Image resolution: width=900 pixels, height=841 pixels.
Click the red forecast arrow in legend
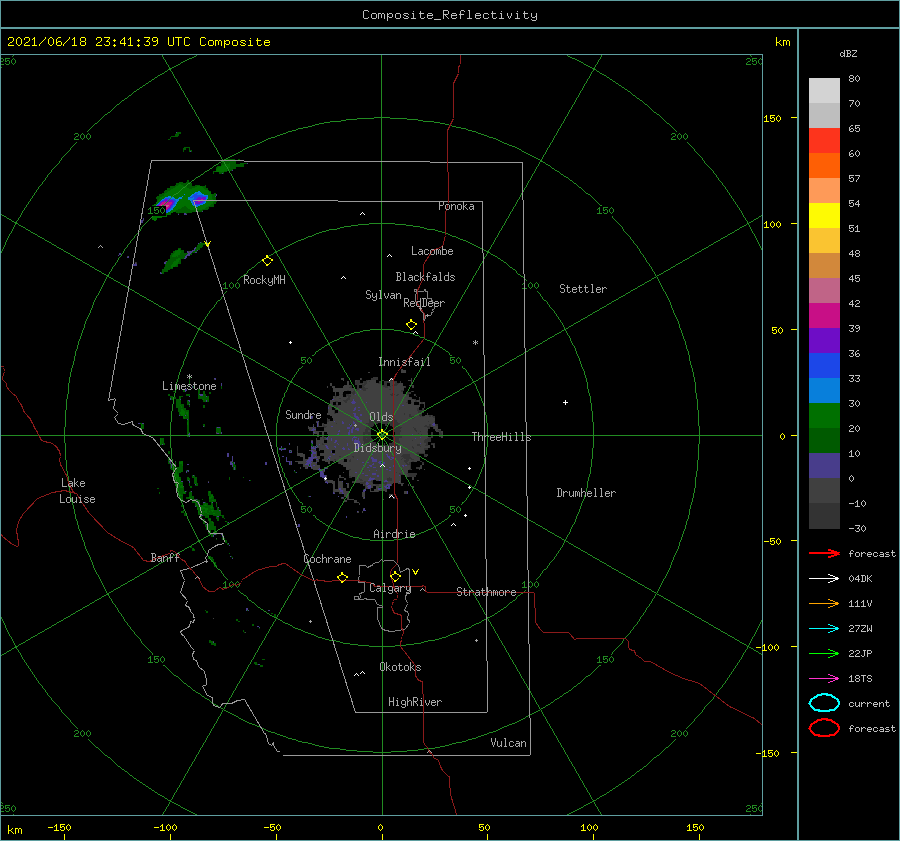click(x=824, y=553)
